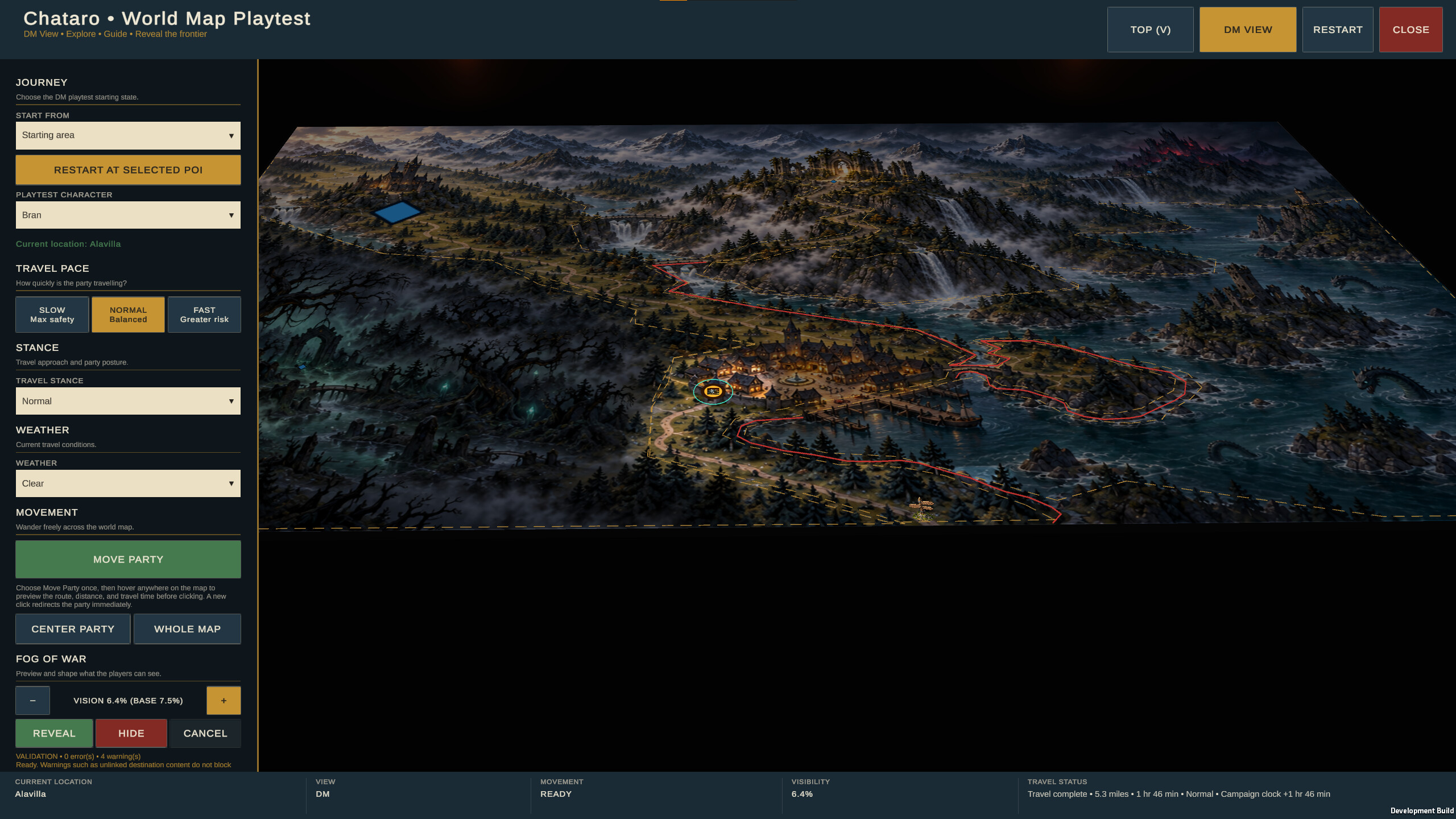Image resolution: width=1456 pixels, height=819 pixels.
Task: Set travel pace to Normal Balanced
Action: [x=128, y=315]
